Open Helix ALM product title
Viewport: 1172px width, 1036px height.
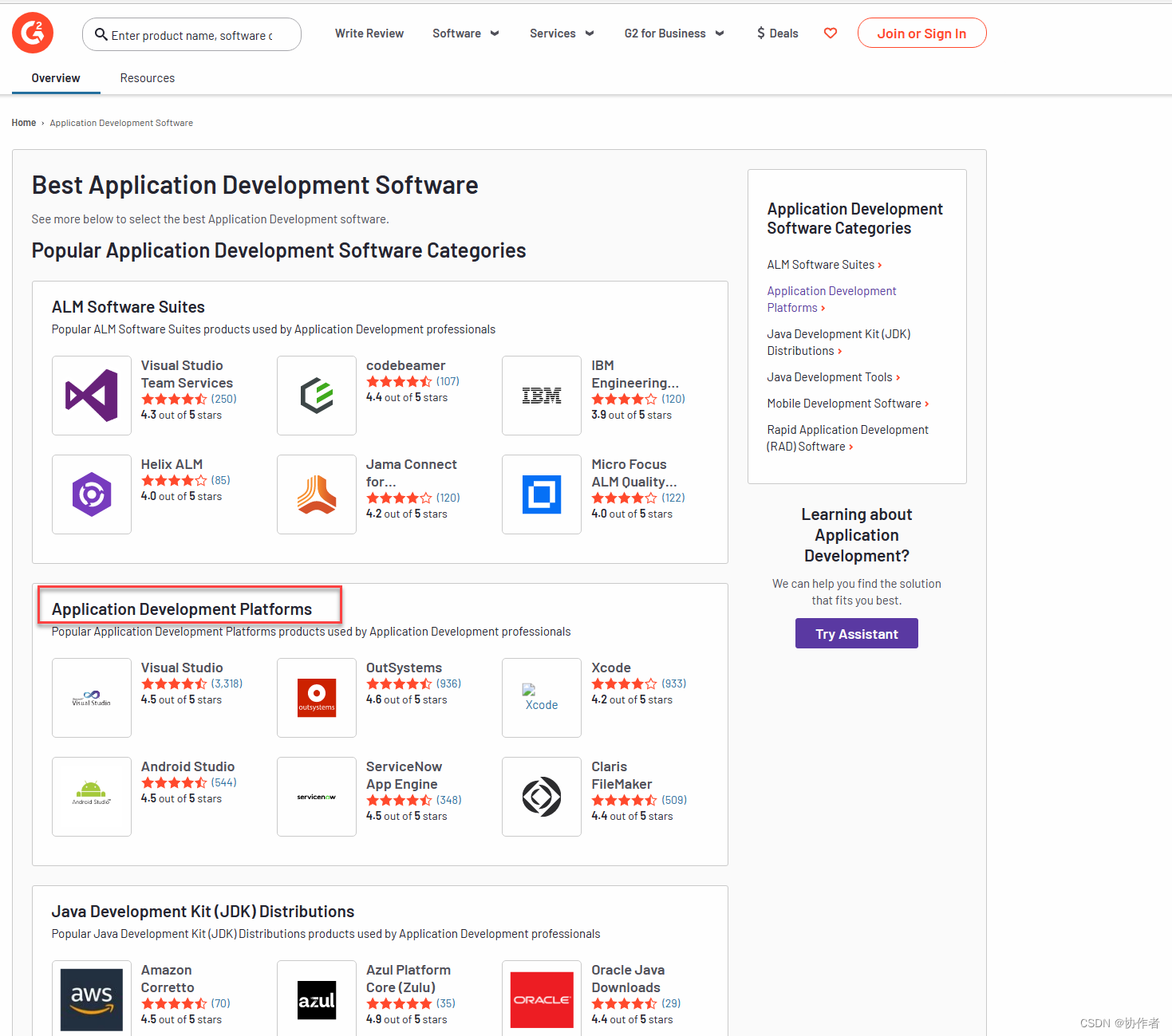(172, 464)
